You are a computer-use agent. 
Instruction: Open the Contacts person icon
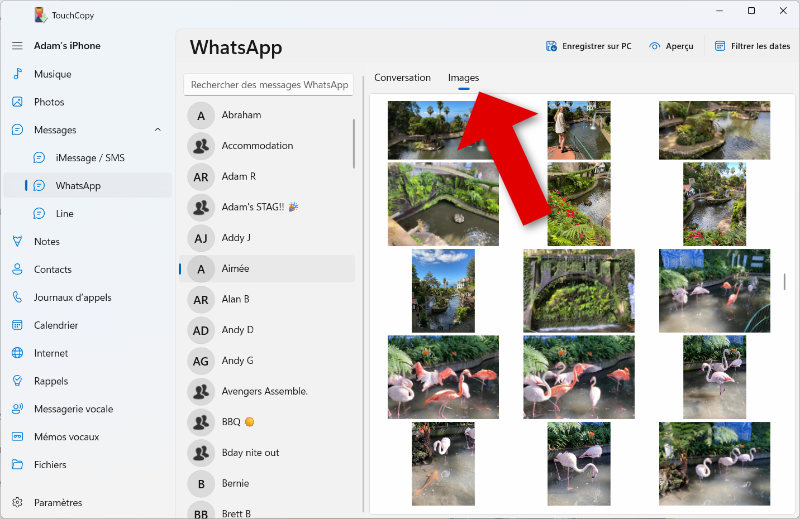tap(17, 269)
